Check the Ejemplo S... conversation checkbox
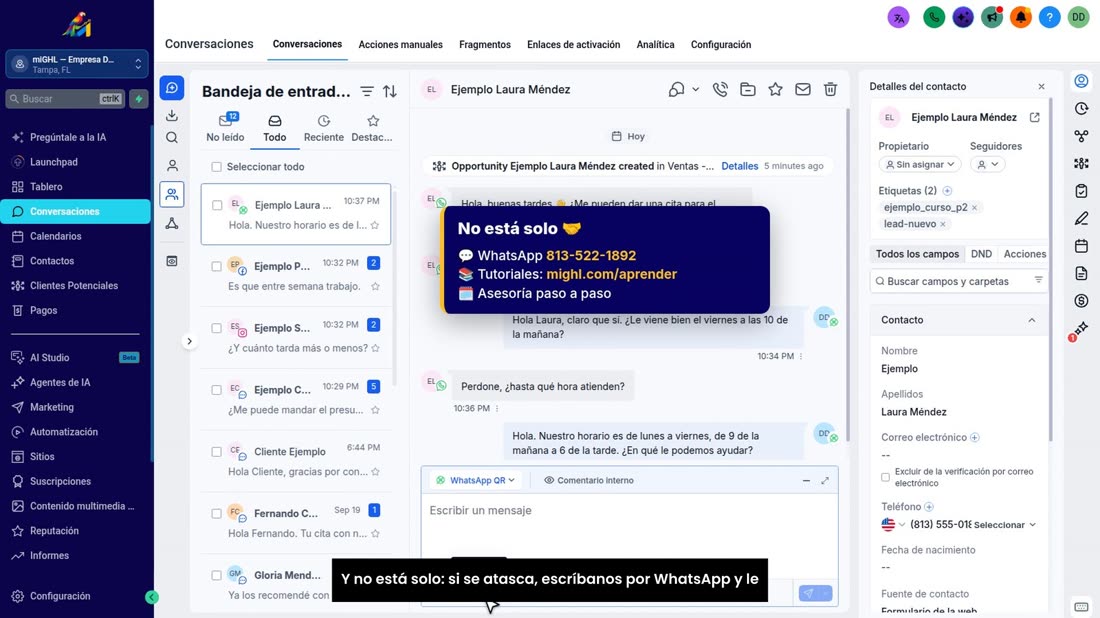Screen dimensions: 1100x618 [x=217, y=328]
